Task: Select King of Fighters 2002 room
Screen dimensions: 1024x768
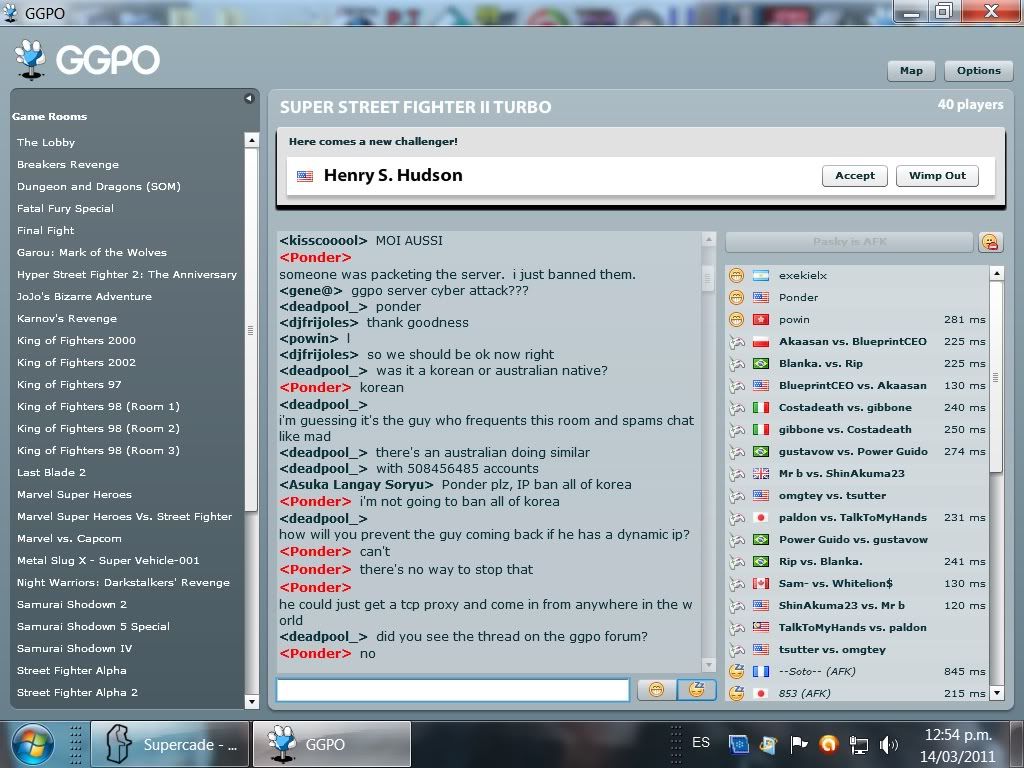Action: (x=76, y=362)
